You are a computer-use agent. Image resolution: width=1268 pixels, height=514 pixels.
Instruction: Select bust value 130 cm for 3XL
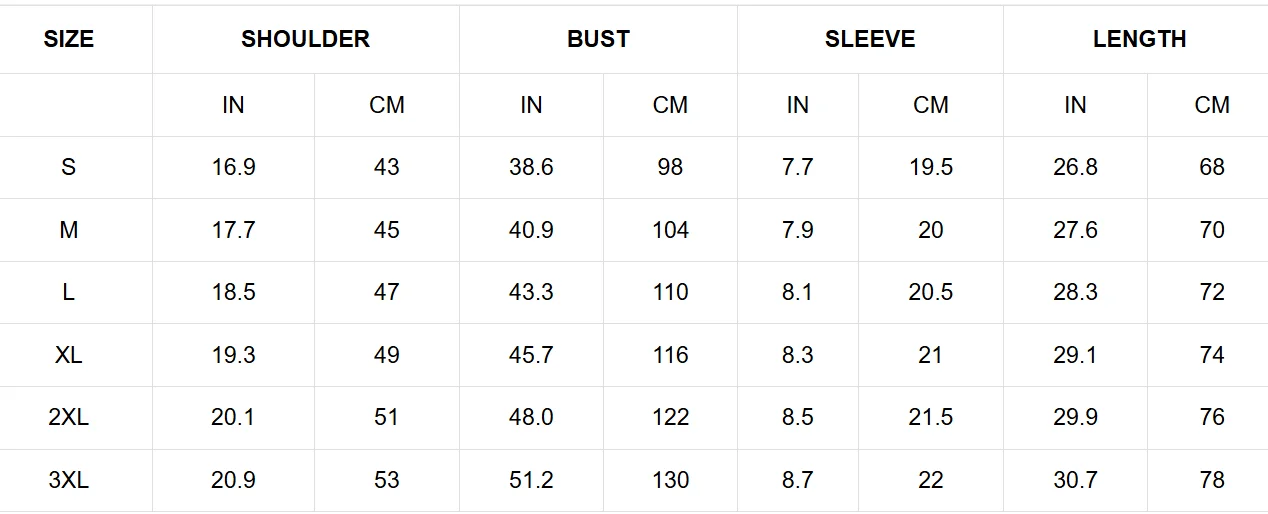[670, 480]
